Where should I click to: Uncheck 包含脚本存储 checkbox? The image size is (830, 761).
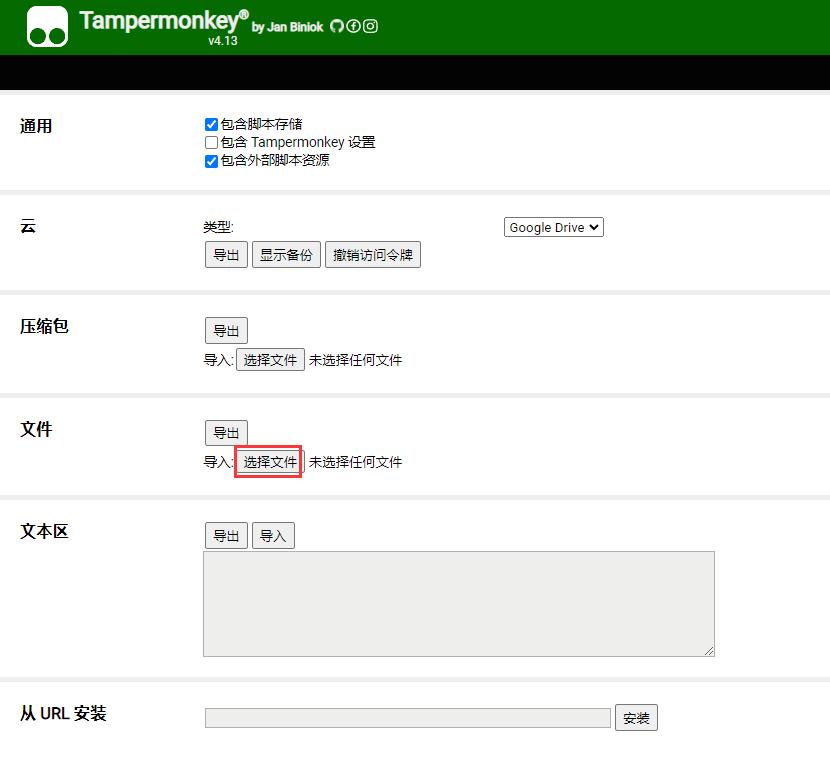pos(211,125)
